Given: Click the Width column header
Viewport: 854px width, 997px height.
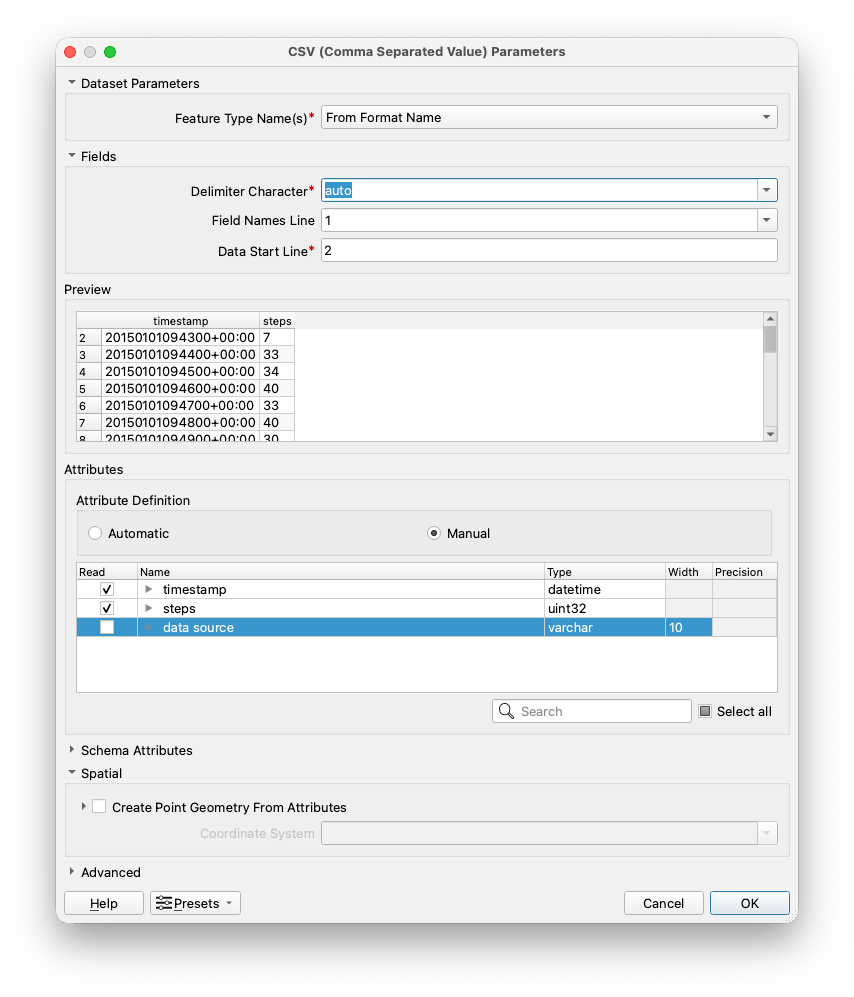Looking at the screenshot, I should [x=689, y=572].
